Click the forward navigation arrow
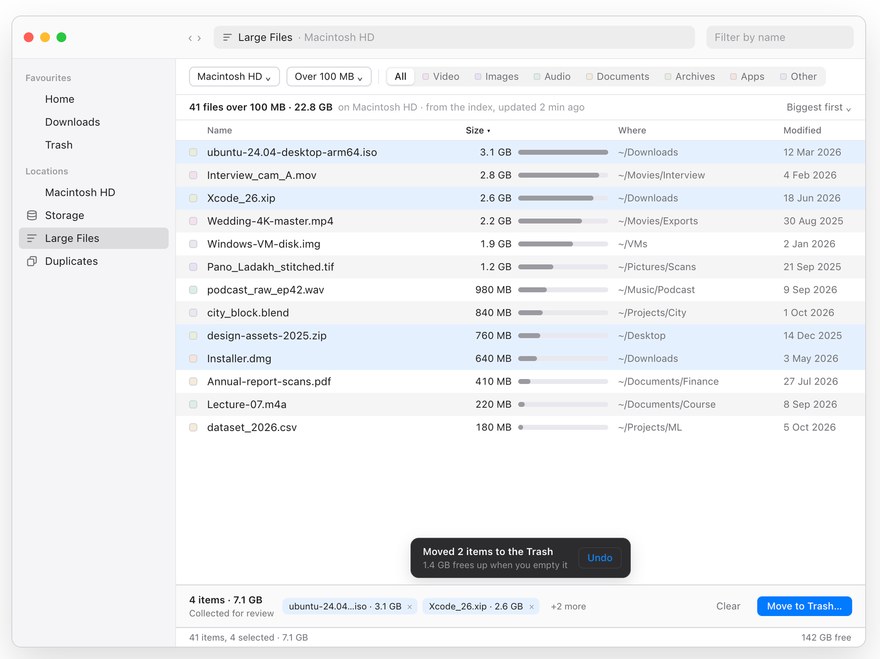The image size is (880, 659). click(x=199, y=38)
